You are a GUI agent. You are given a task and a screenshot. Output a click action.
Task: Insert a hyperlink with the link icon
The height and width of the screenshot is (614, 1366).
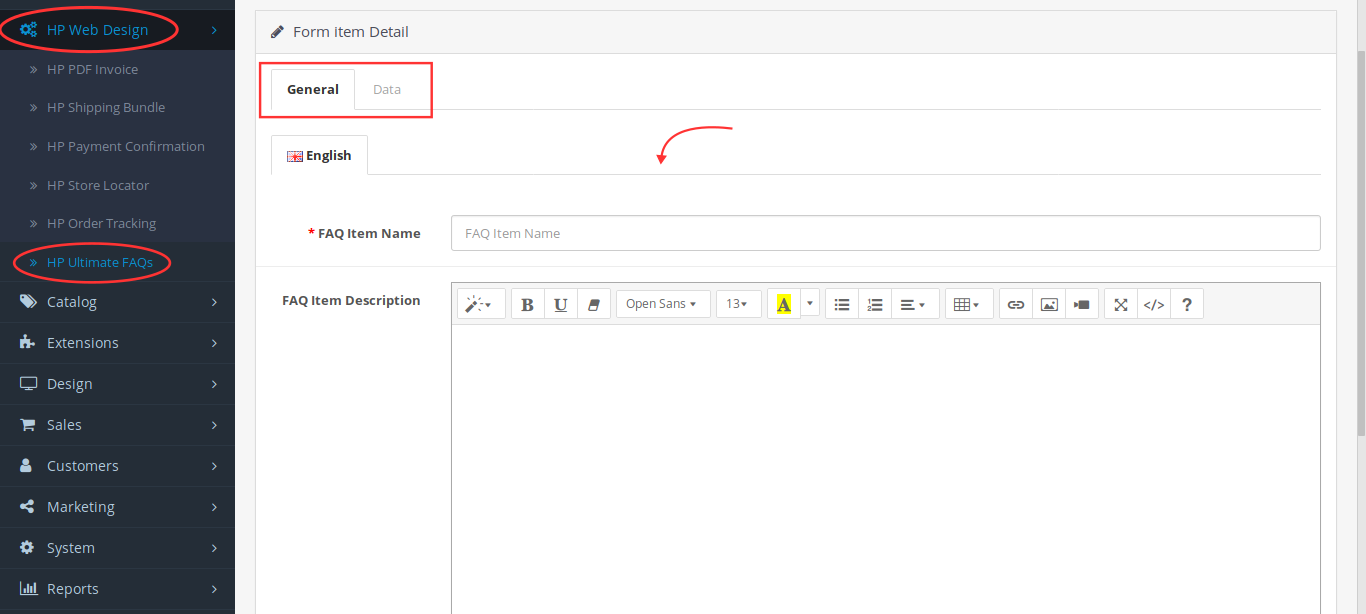click(x=1016, y=304)
